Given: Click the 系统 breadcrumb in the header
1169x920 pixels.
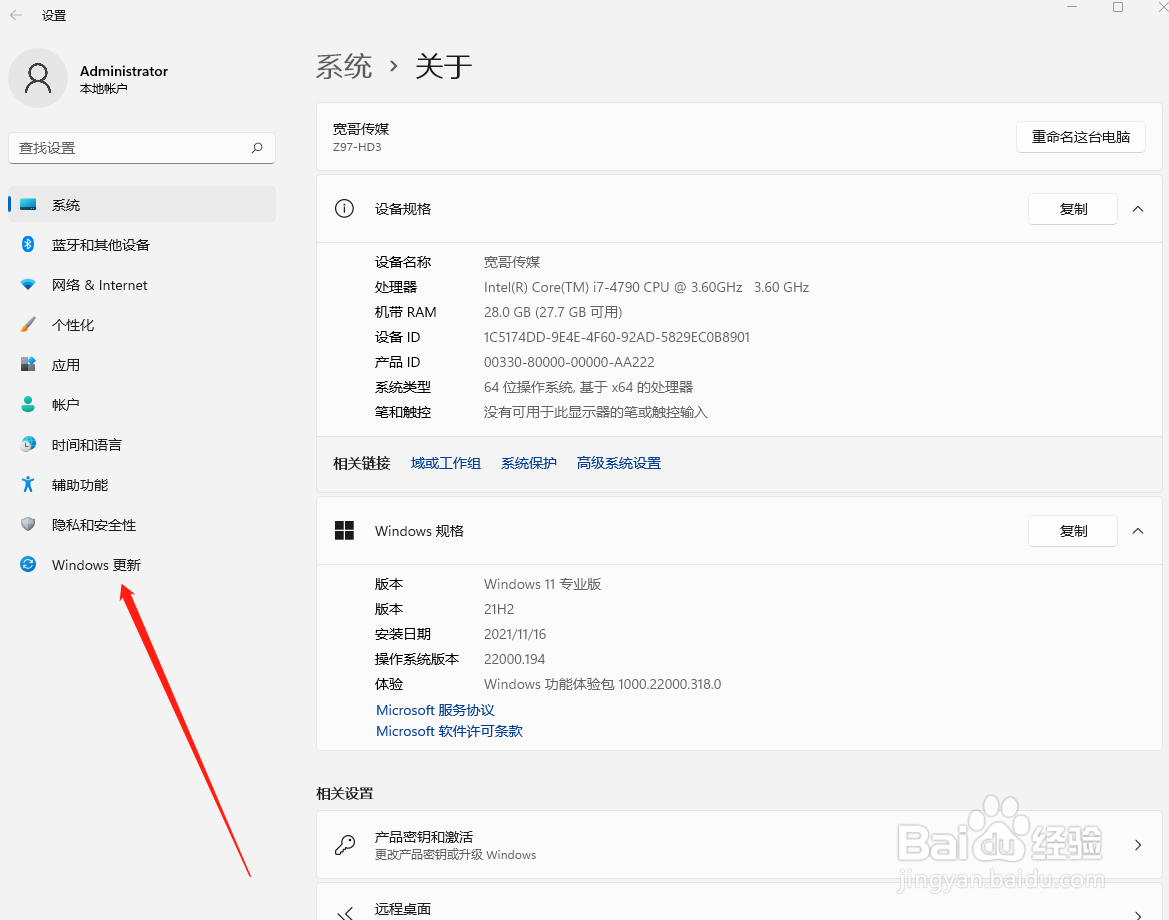Looking at the screenshot, I should click(x=344, y=66).
